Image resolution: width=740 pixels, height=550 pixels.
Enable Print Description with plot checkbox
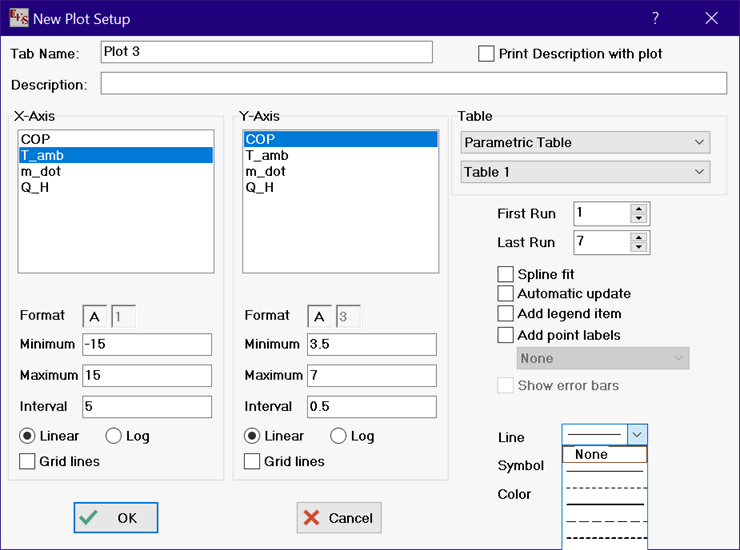click(487, 54)
